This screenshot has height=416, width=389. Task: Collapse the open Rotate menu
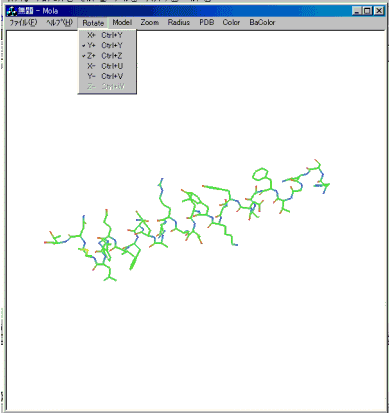[93, 23]
